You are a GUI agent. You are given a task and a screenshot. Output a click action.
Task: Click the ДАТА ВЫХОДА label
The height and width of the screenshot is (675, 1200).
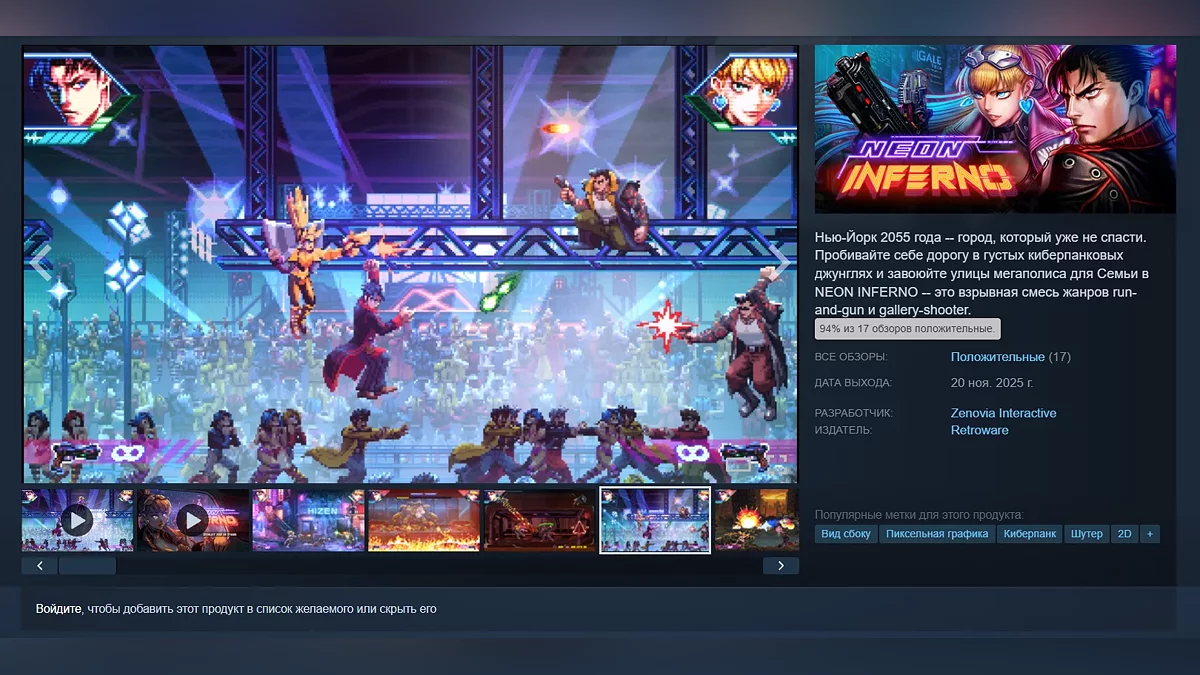click(x=853, y=383)
